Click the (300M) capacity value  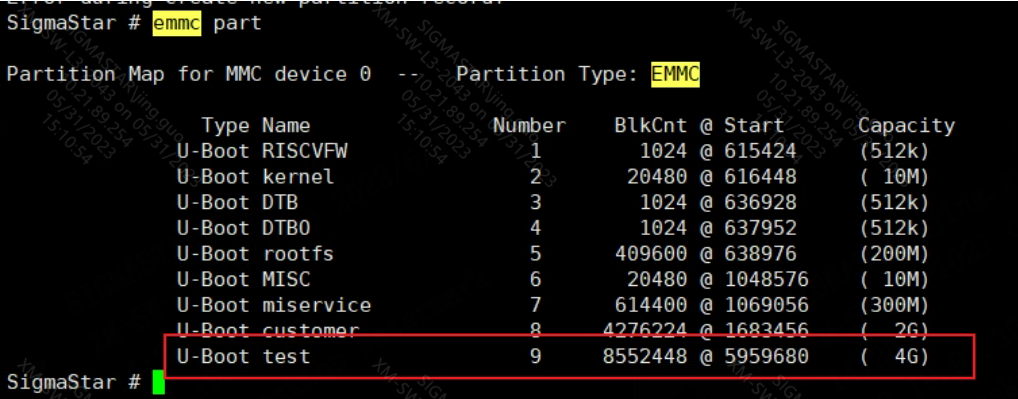point(894,305)
